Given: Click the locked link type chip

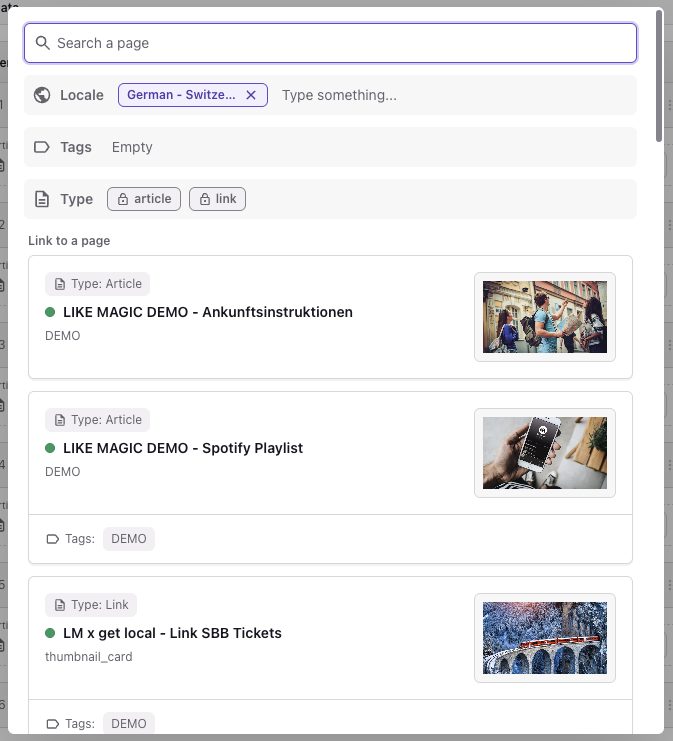Looking at the screenshot, I should pos(217,199).
